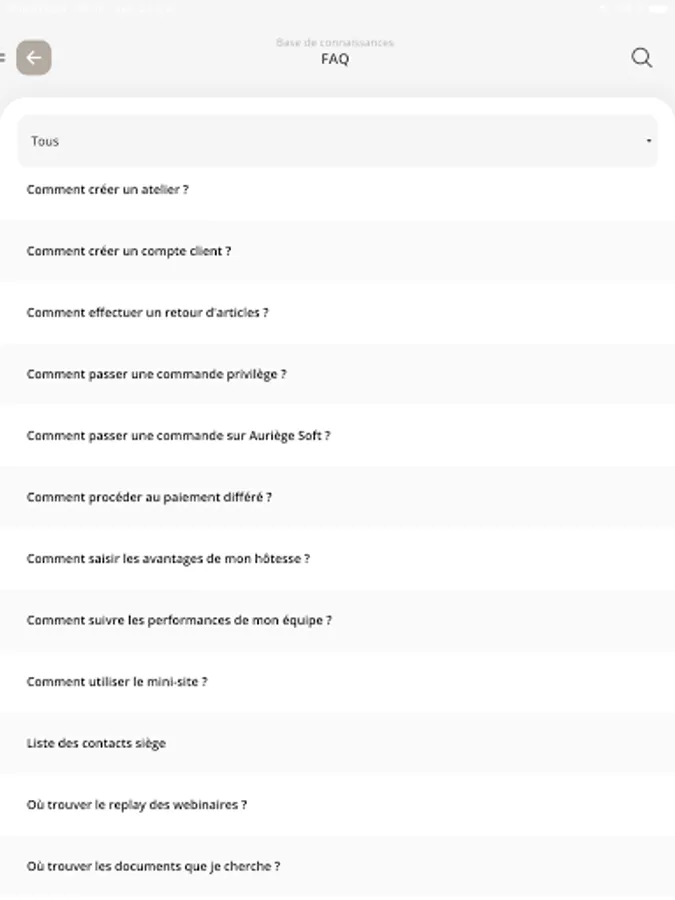
Task: Click the menu handle left of back button
Action: point(3,58)
